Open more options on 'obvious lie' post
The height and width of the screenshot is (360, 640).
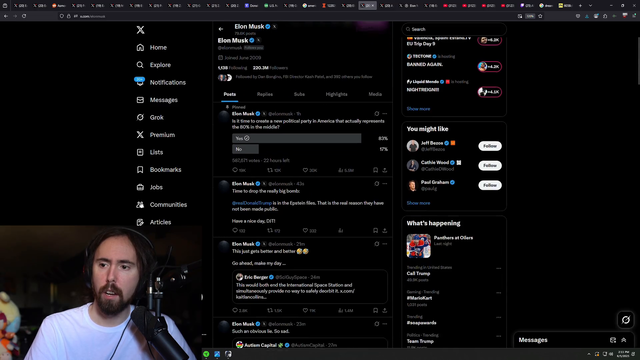pyautogui.click(x=384, y=324)
